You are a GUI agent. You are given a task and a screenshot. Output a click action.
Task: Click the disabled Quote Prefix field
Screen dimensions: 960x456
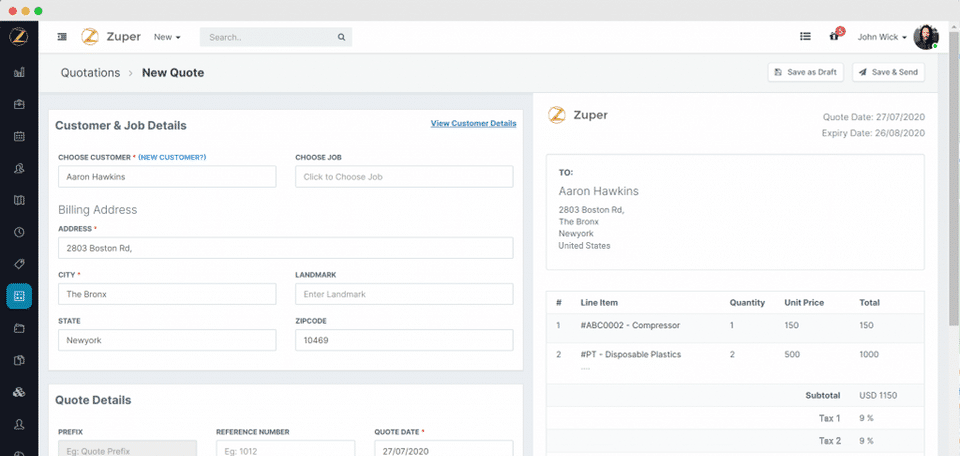click(127, 449)
